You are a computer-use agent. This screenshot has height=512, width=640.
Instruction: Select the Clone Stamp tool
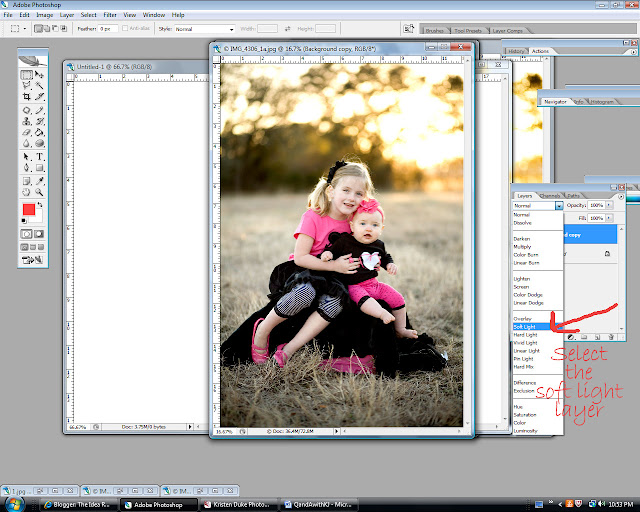27,121
